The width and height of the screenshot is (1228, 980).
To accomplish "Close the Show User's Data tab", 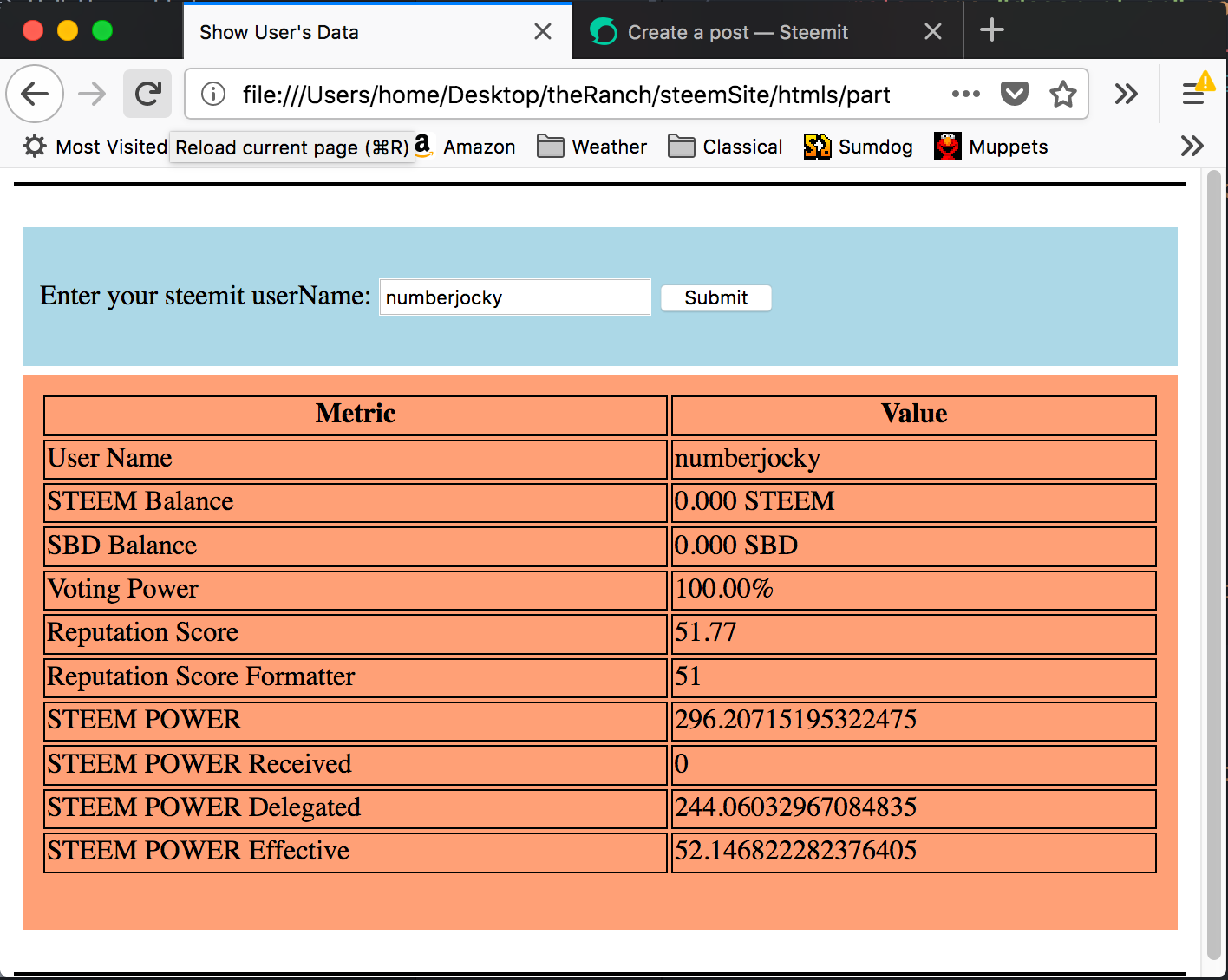I will (x=543, y=32).
